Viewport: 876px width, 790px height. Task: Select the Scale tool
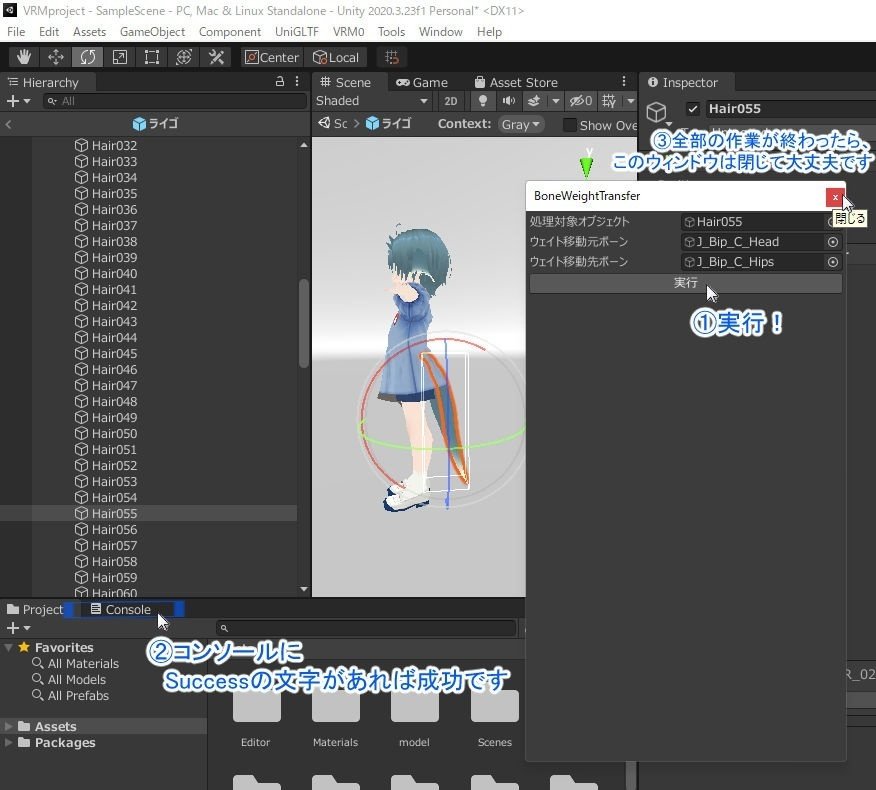pos(120,57)
